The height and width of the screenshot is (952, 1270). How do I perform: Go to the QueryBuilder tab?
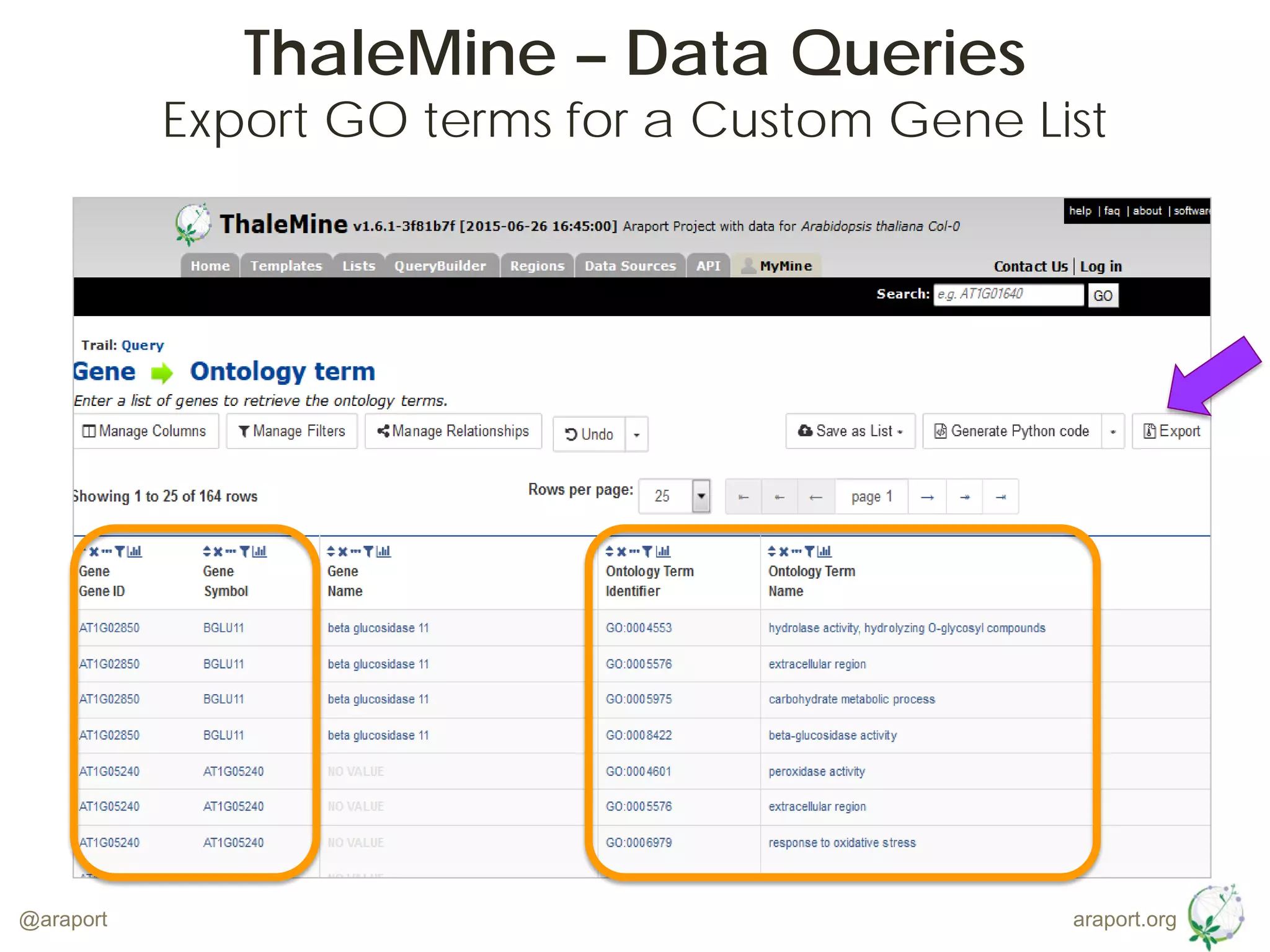pos(440,266)
